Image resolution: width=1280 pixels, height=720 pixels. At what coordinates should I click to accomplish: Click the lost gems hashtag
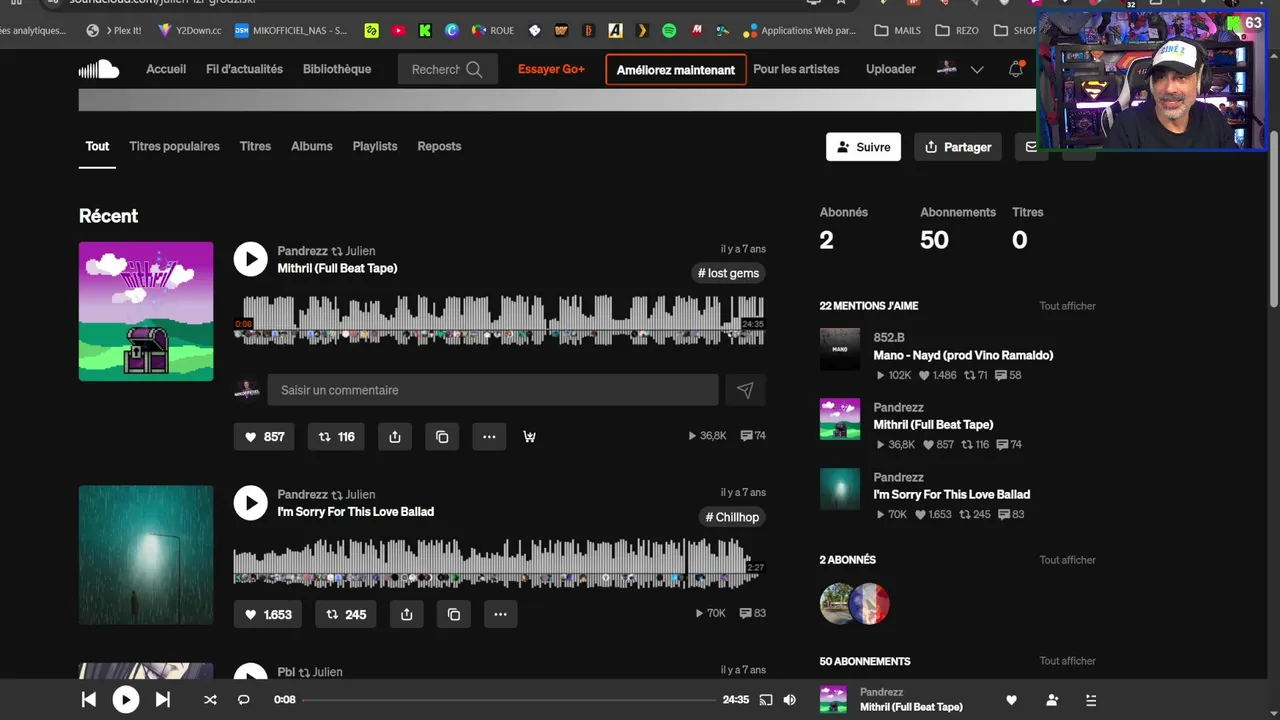(x=729, y=273)
